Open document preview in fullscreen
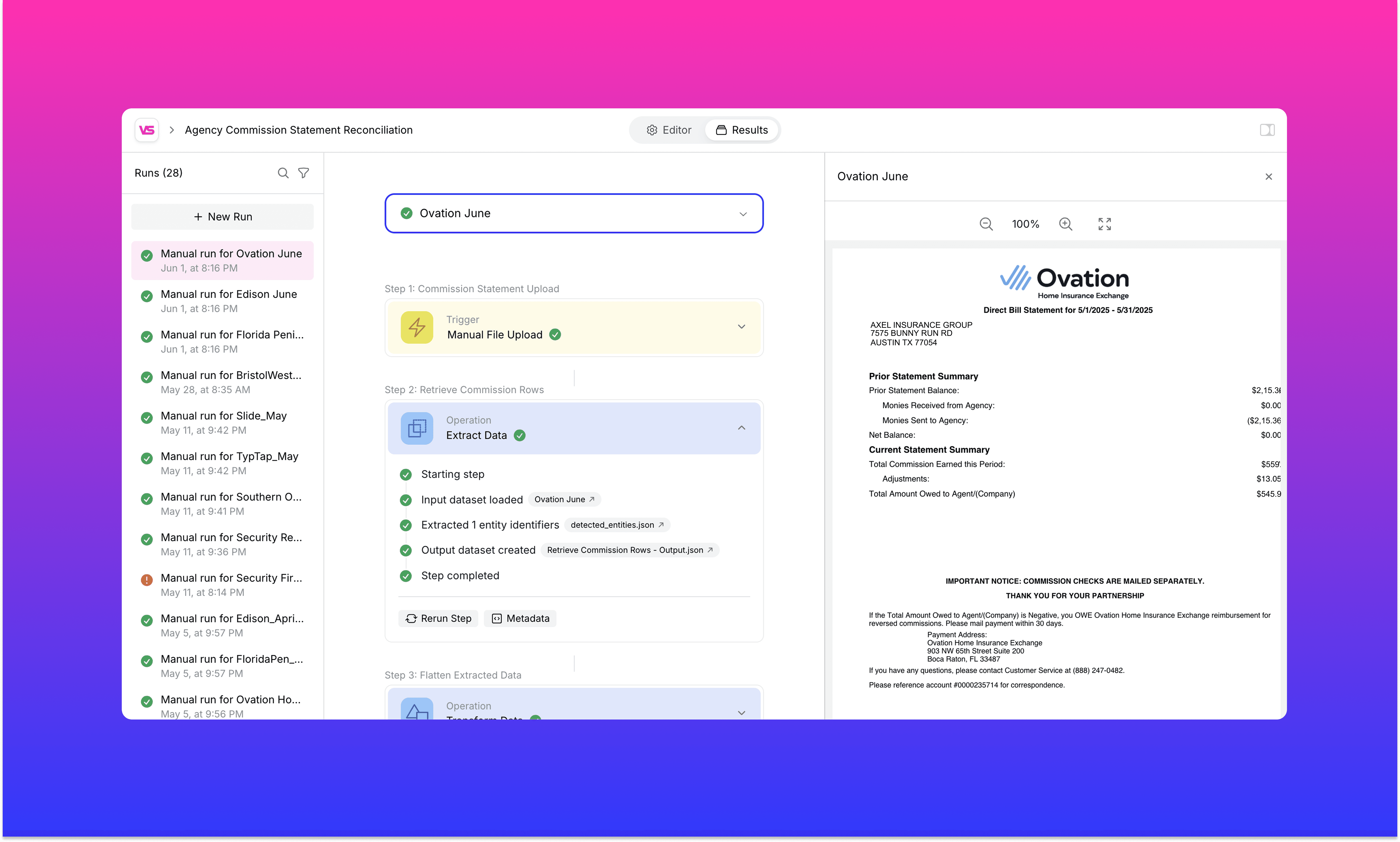This screenshot has width=1400, height=842. [x=1105, y=224]
